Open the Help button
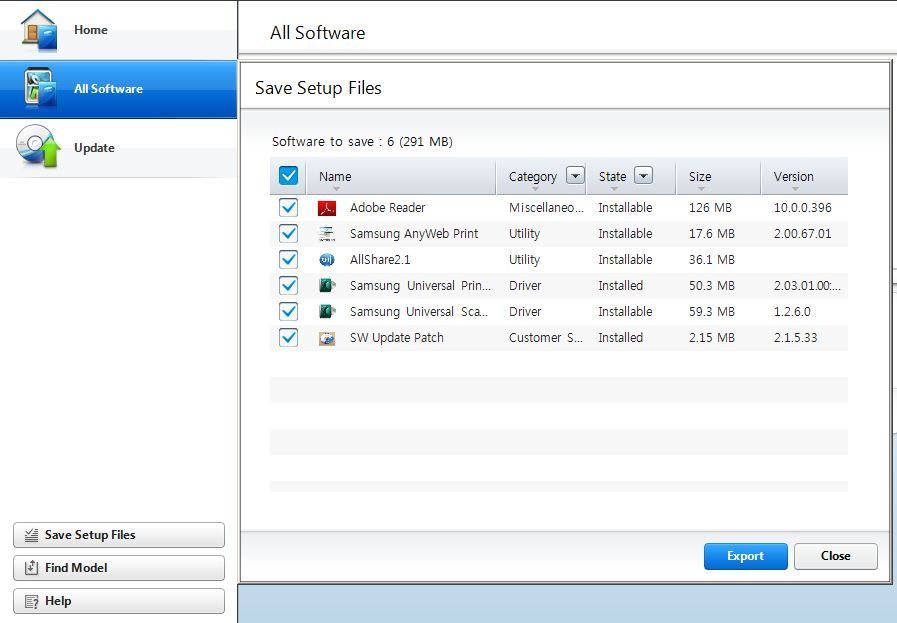The height and width of the screenshot is (623, 897). point(119,601)
